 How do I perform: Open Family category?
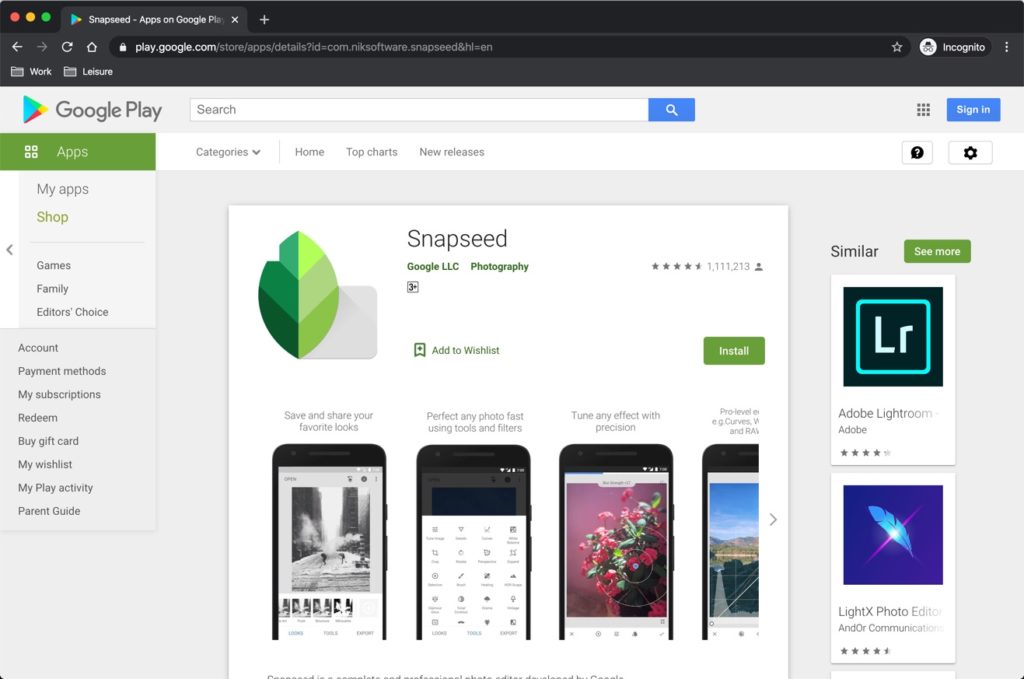pos(52,289)
